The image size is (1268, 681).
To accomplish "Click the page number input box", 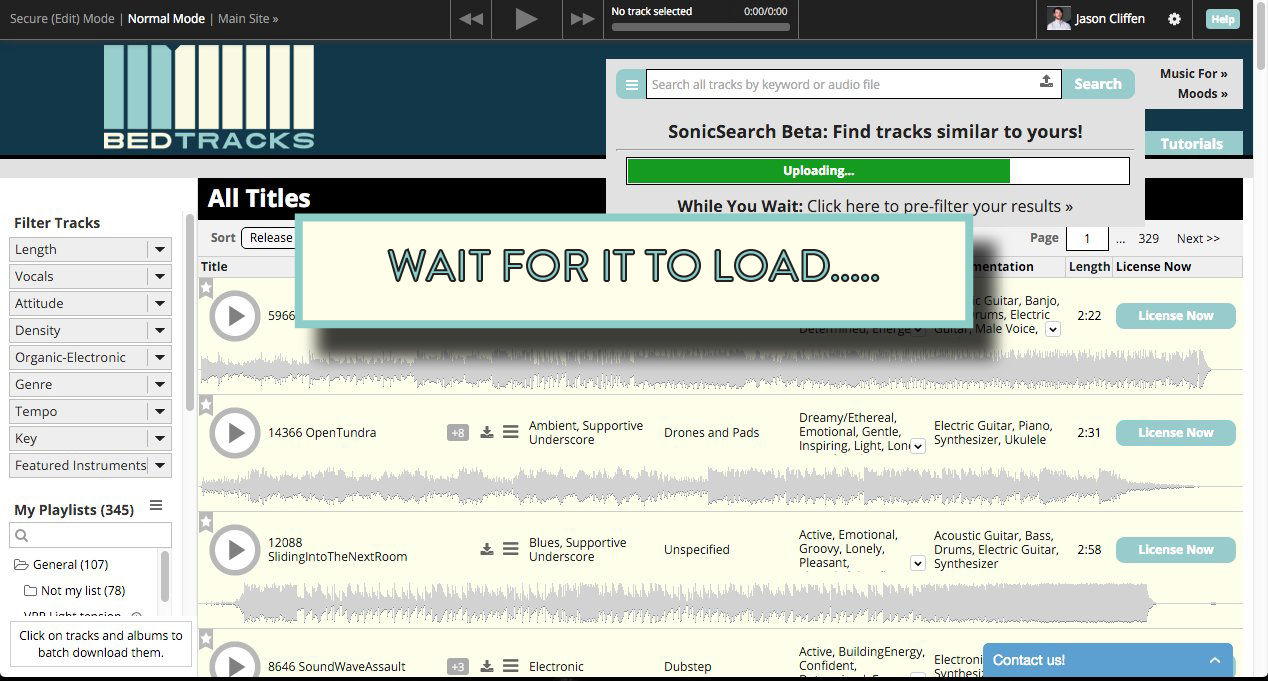I will [1087, 239].
